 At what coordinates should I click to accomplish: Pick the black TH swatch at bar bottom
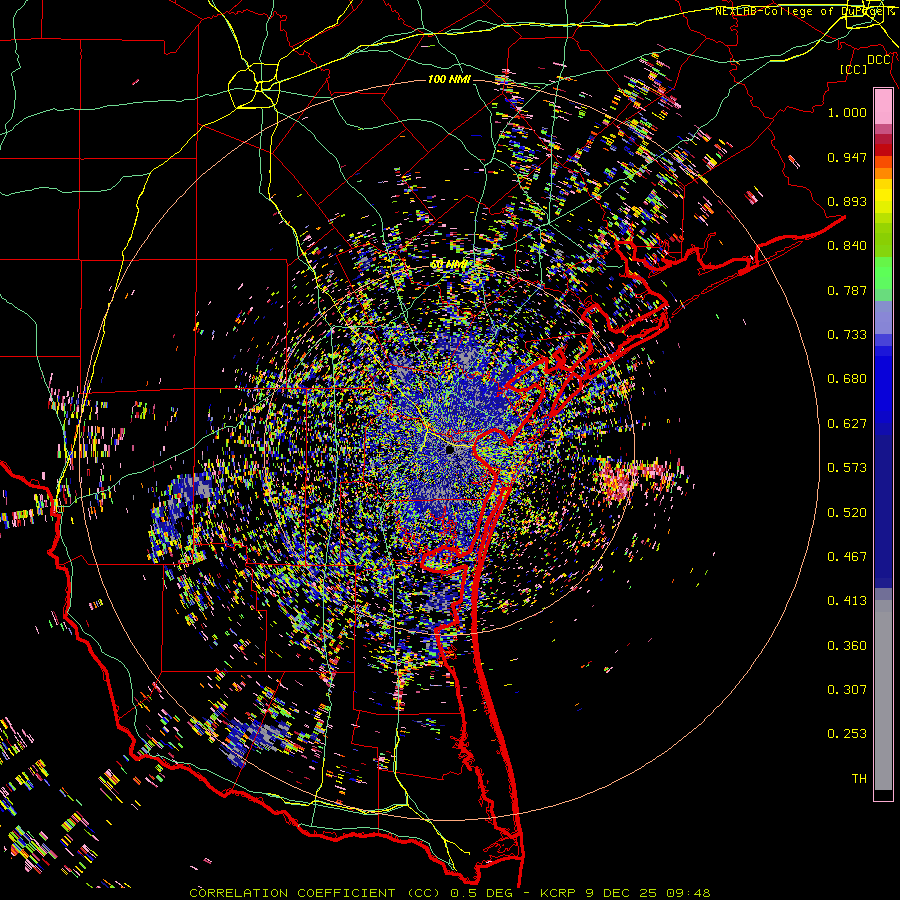[883, 795]
